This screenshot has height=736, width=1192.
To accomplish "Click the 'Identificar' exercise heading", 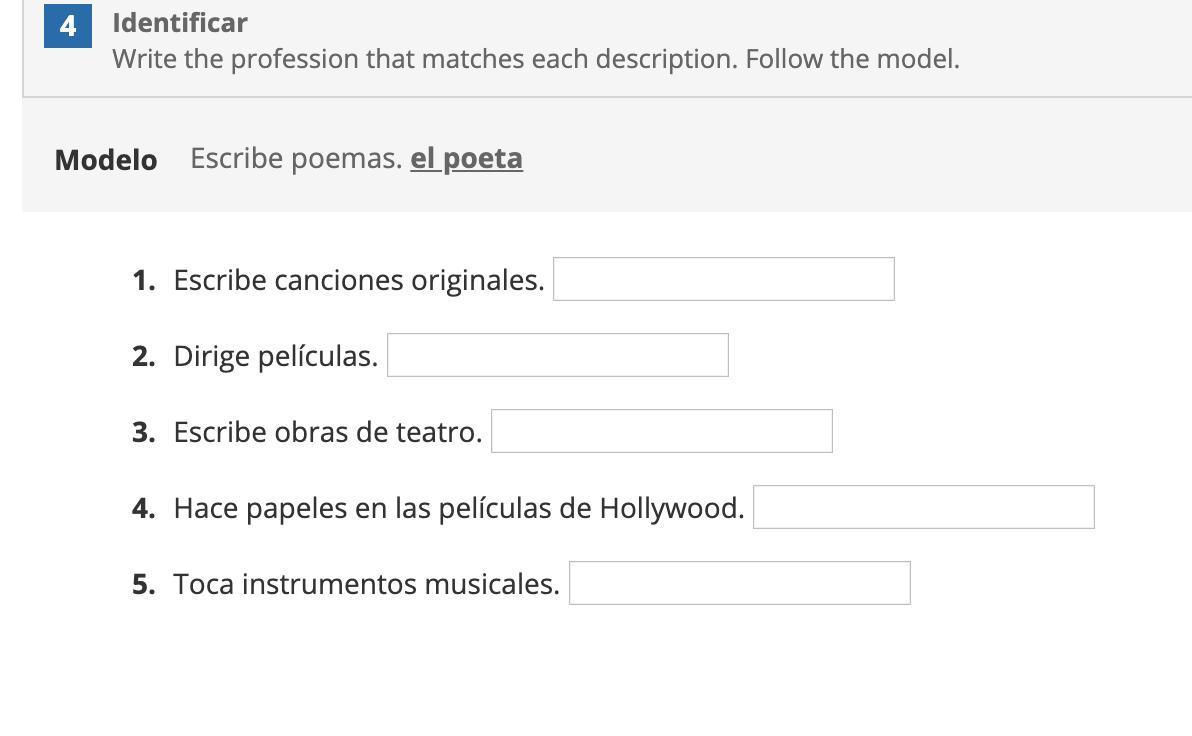I will (180, 22).
